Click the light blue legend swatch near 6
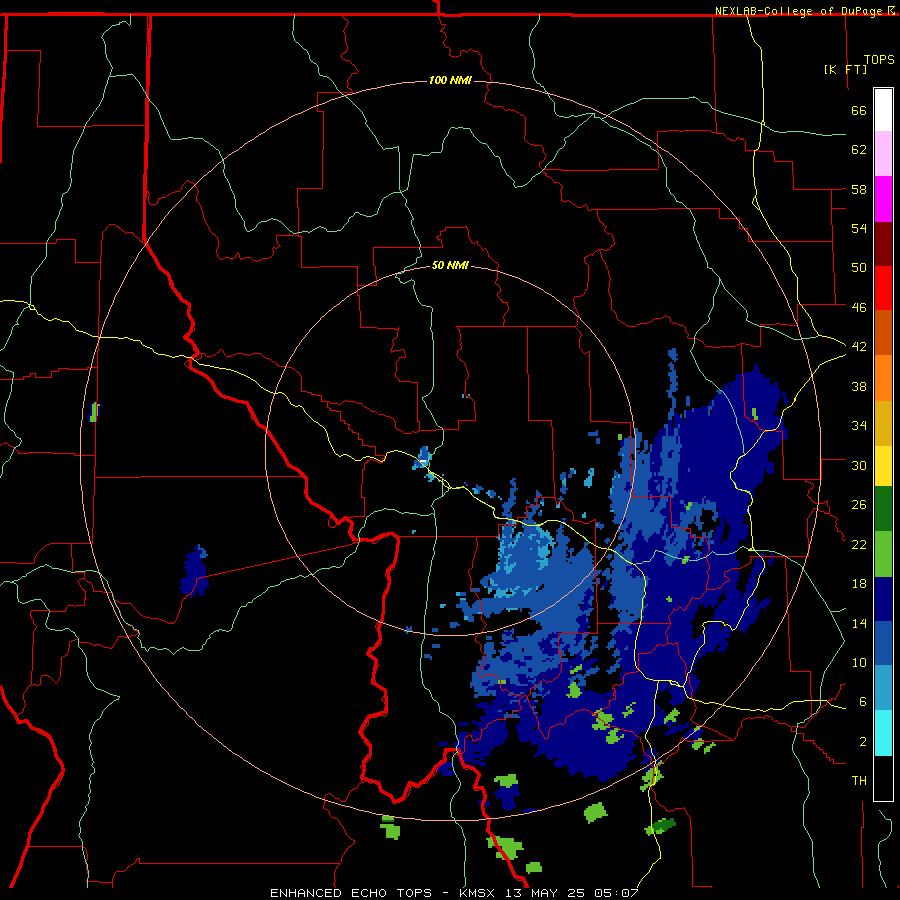 883,688
